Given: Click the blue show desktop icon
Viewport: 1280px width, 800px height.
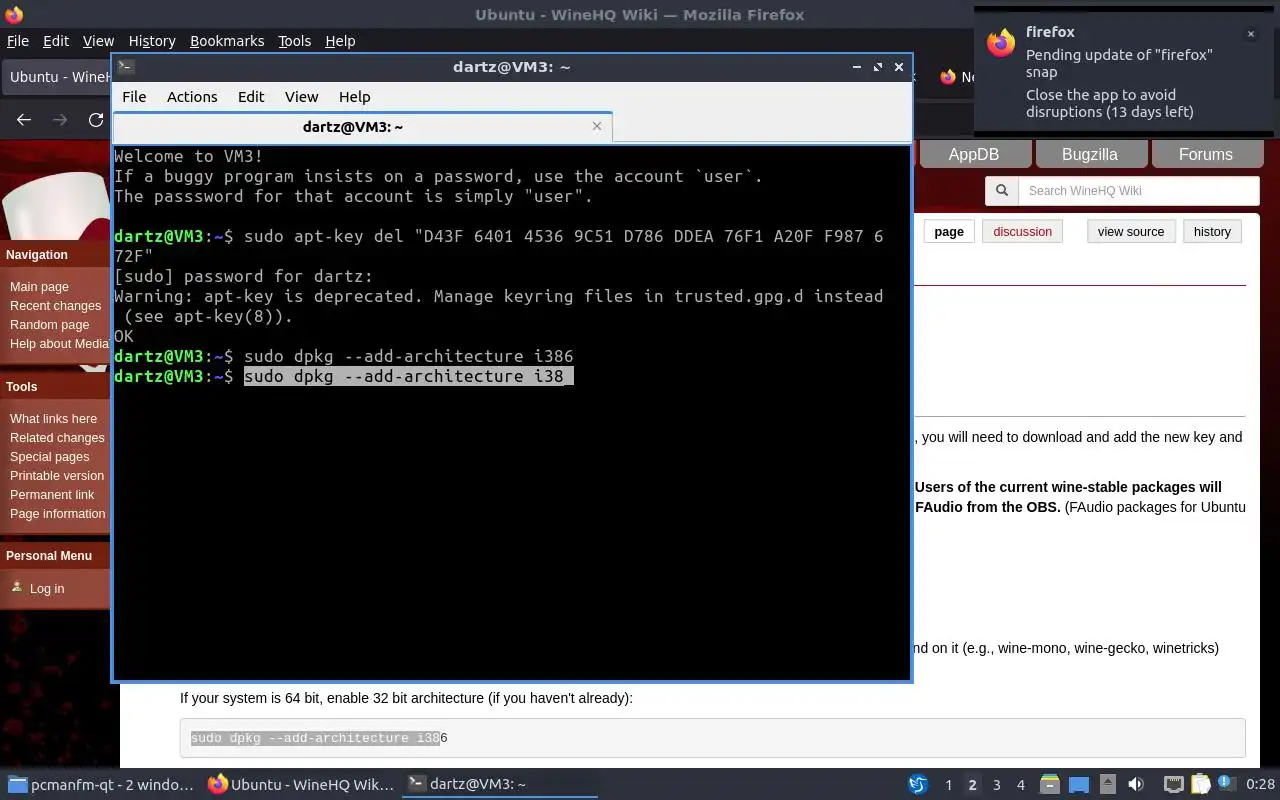Looking at the screenshot, I should [1078, 785].
